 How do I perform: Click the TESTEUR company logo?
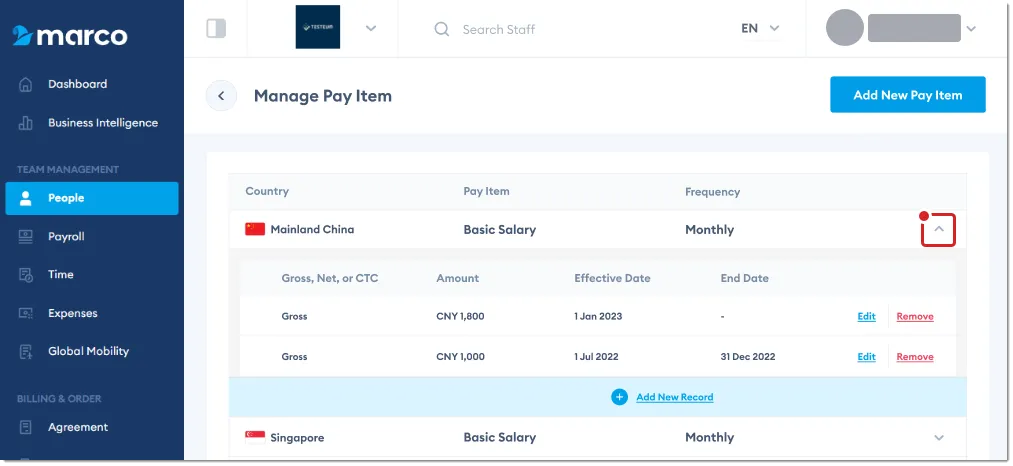click(318, 27)
